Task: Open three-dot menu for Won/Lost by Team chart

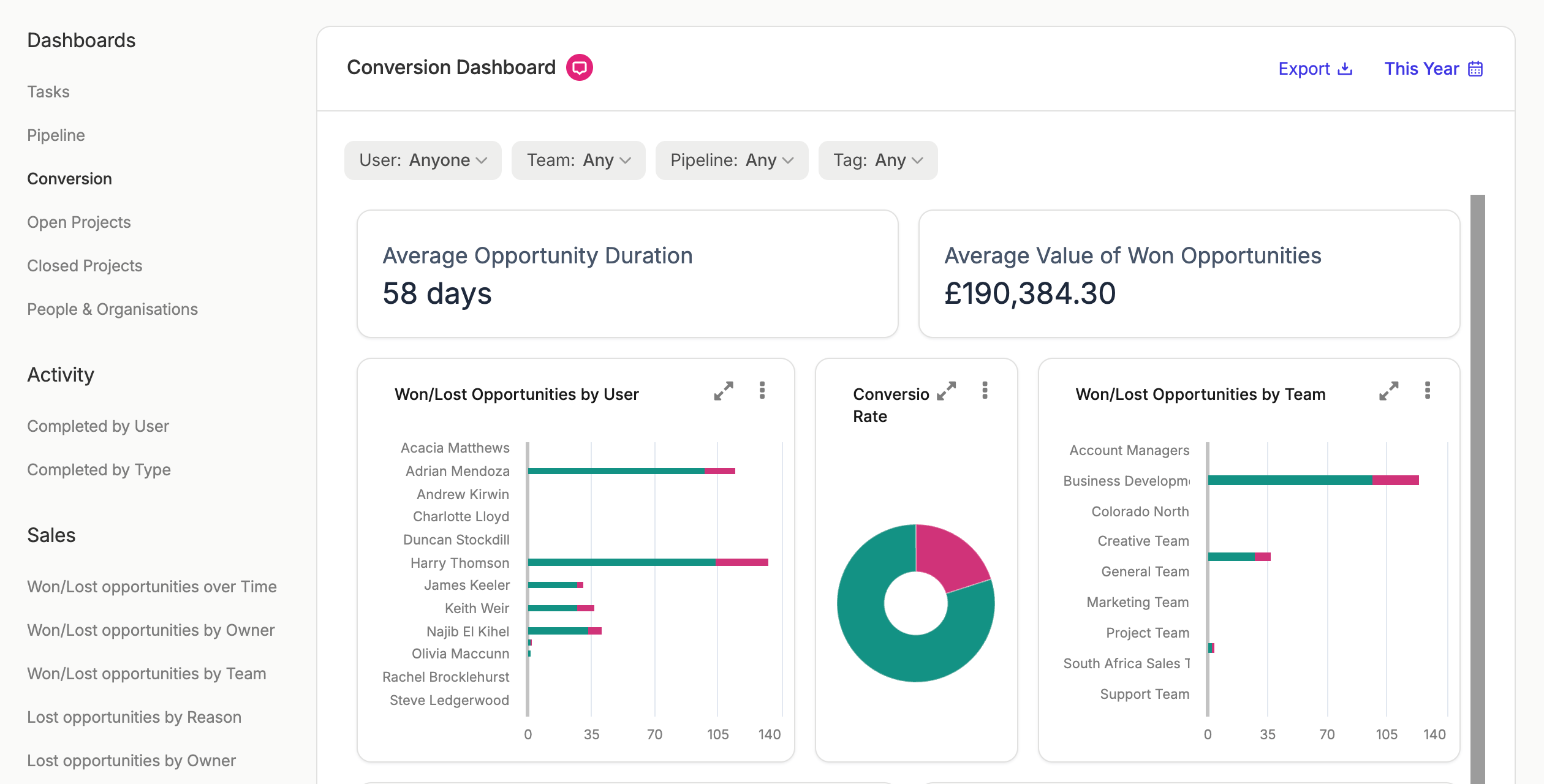Action: [1428, 391]
